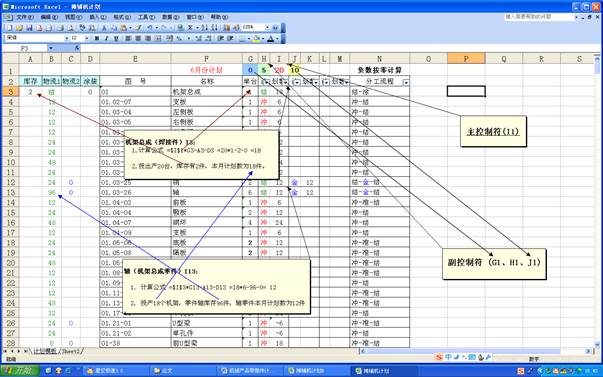The image size is (603, 377).
Task: Open the yellow fill color picker
Action: (x=256, y=38)
